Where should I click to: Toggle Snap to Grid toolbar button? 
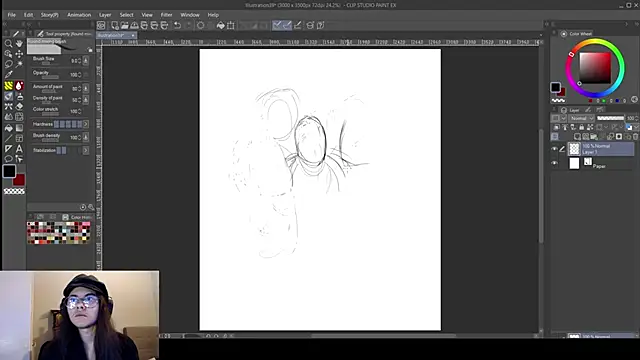298,25
